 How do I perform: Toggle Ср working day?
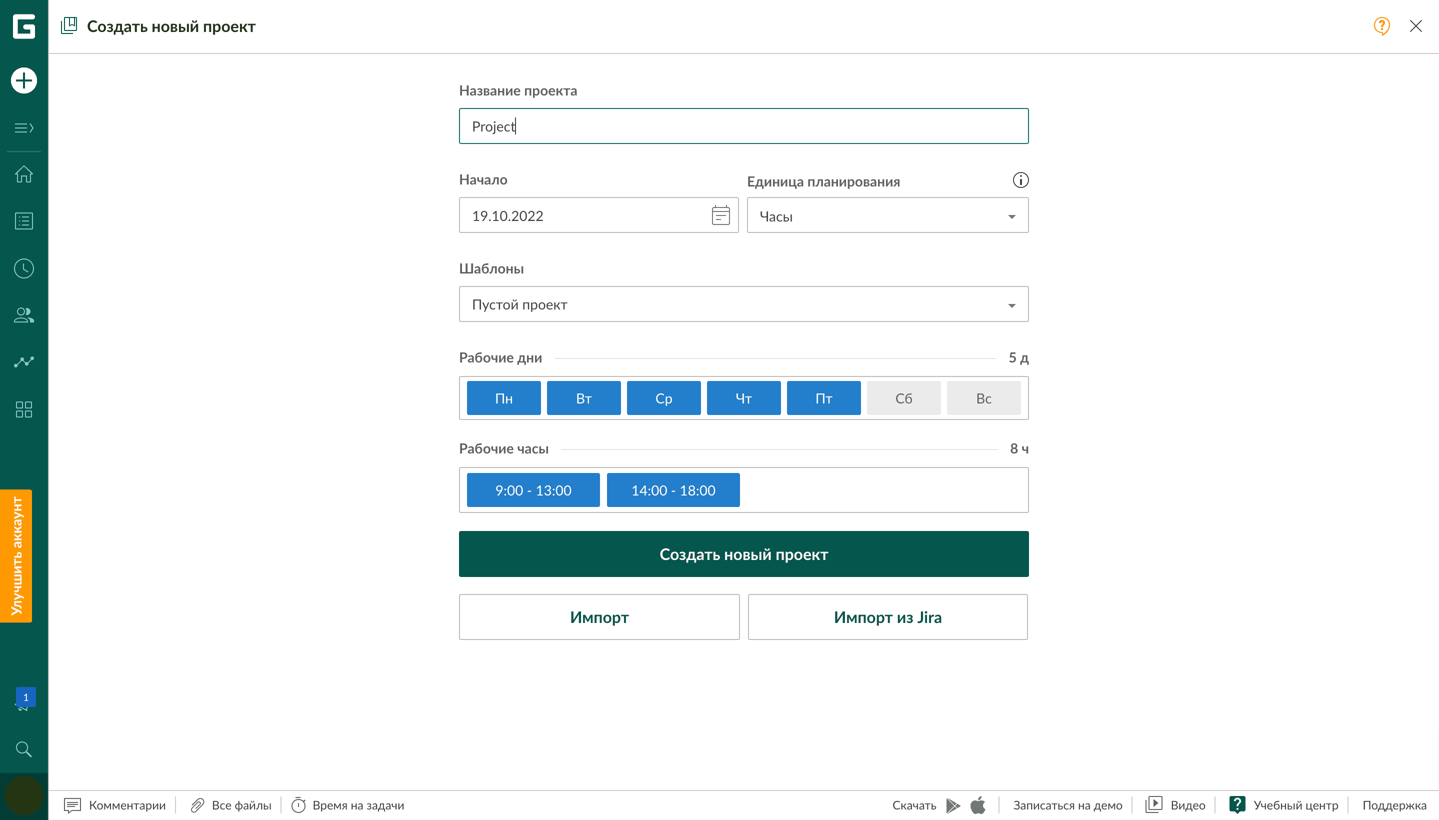664,398
